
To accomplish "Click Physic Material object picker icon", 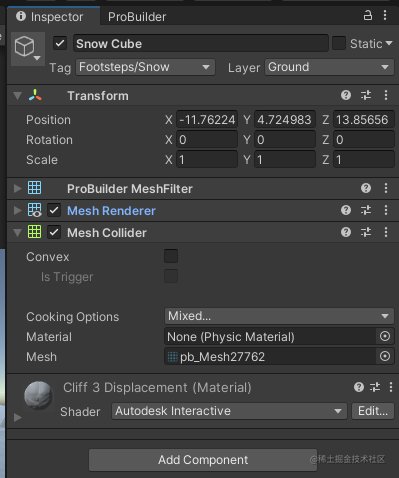I will click(385, 336).
